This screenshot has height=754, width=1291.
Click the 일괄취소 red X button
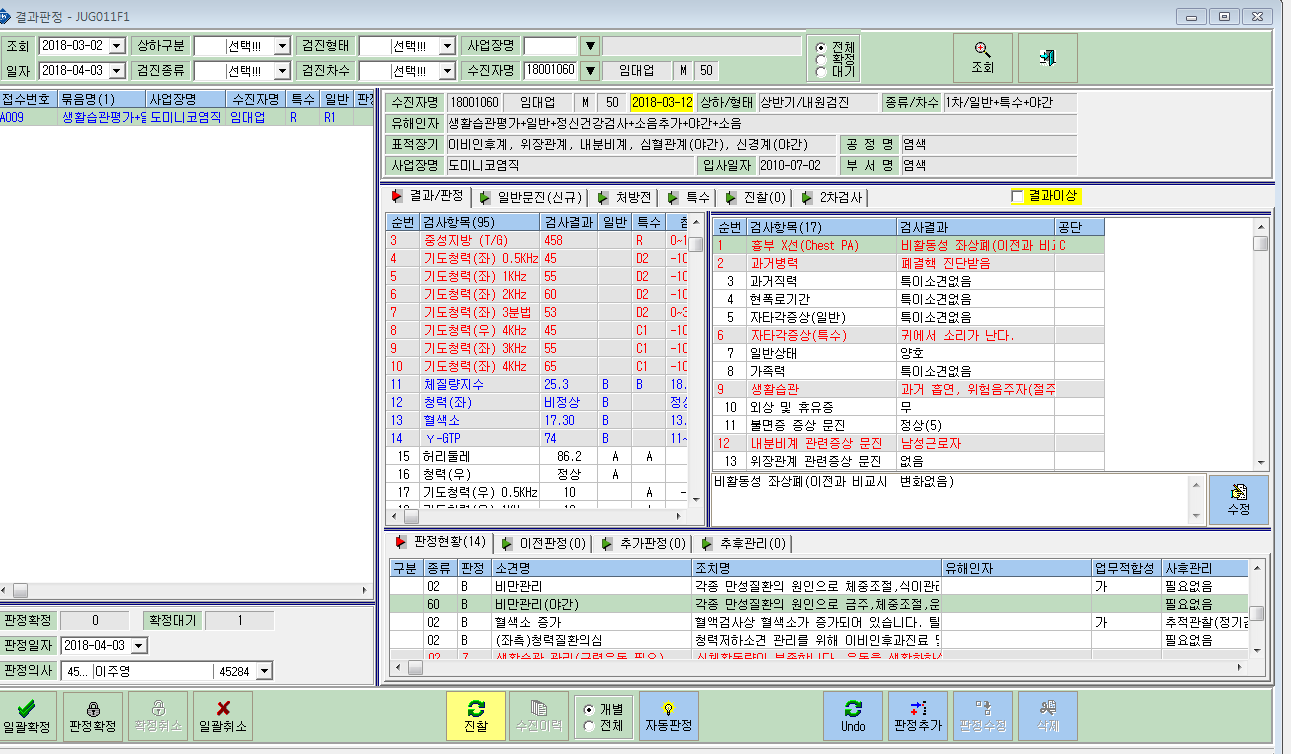pyautogui.click(x=222, y=716)
